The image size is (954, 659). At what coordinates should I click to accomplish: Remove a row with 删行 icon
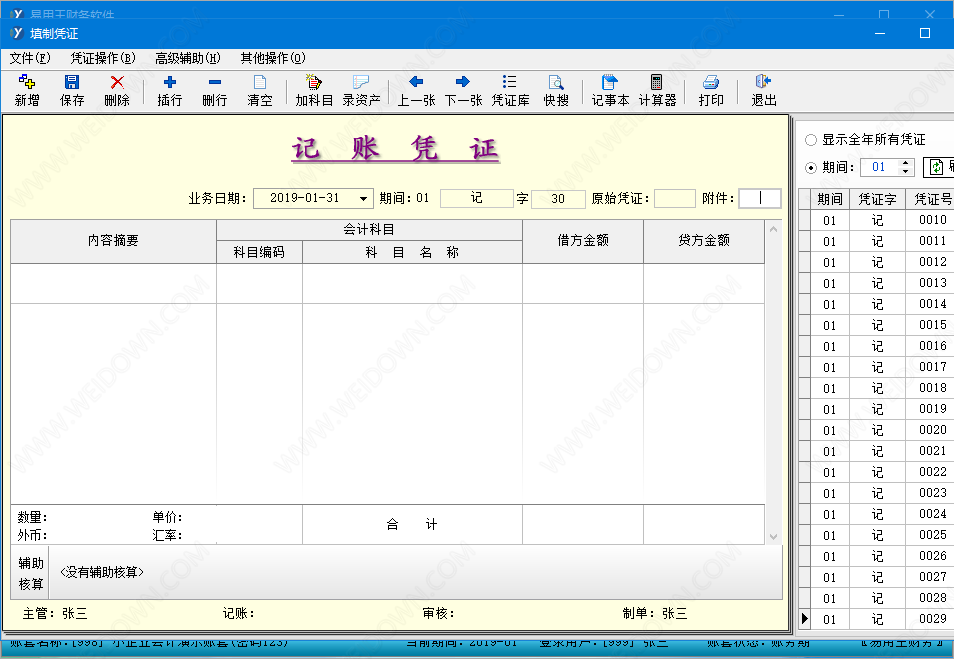click(x=214, y=90)
